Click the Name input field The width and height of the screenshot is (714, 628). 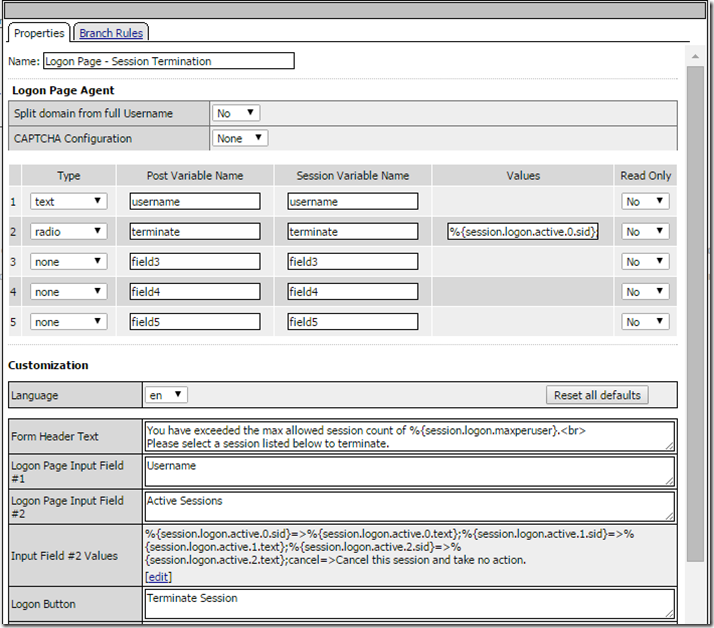[x=169, y=61]
